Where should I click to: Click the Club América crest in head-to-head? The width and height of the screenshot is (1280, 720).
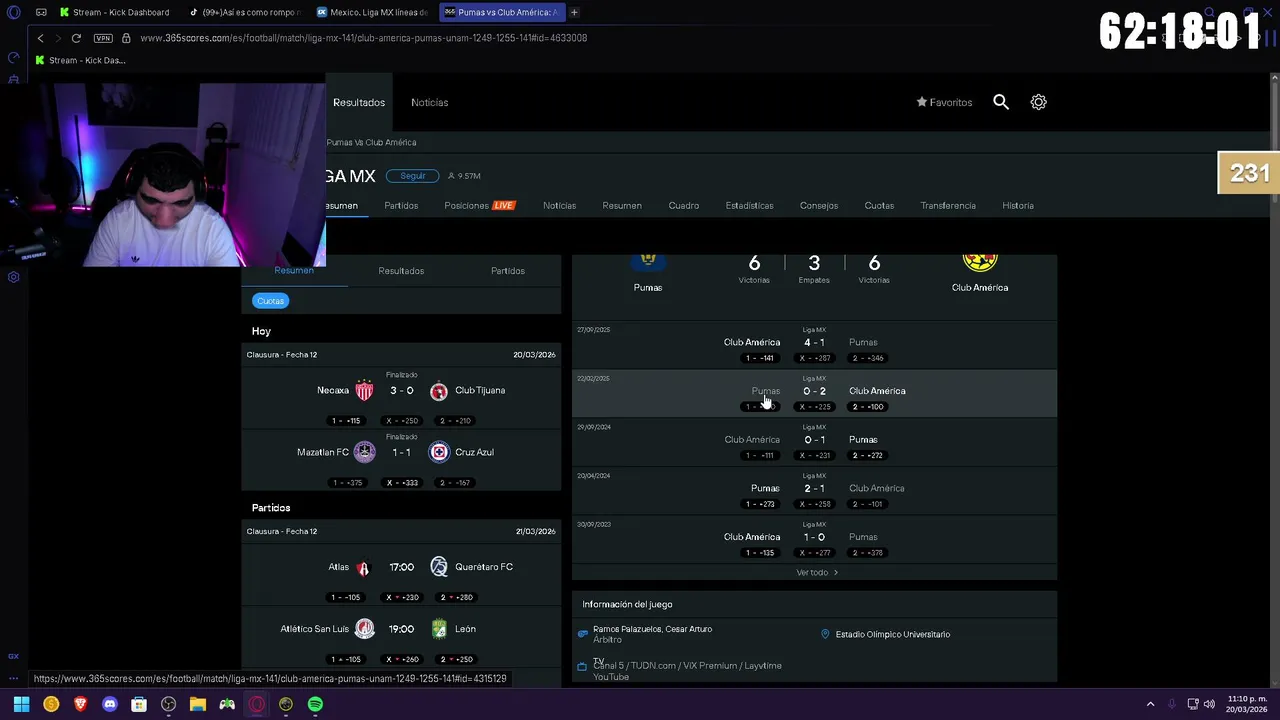[980, 262]
